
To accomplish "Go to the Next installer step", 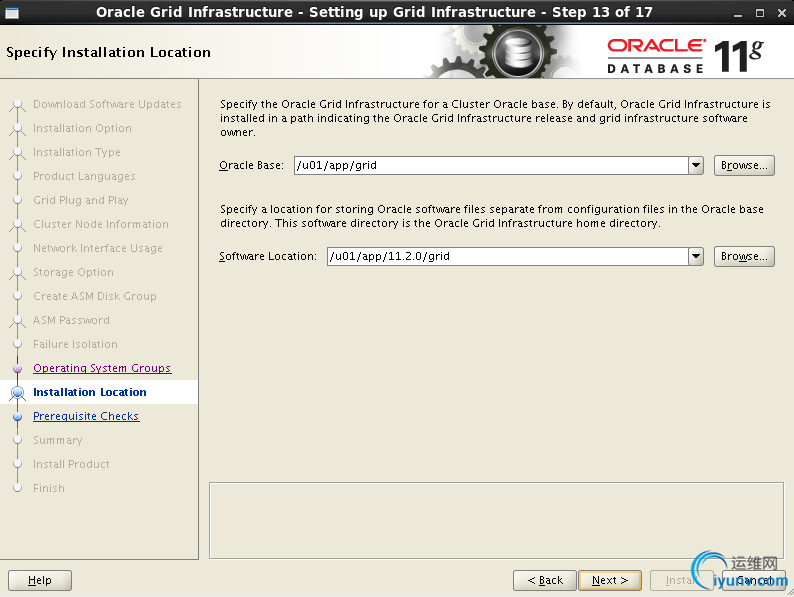I will click(x=610, y=580).
